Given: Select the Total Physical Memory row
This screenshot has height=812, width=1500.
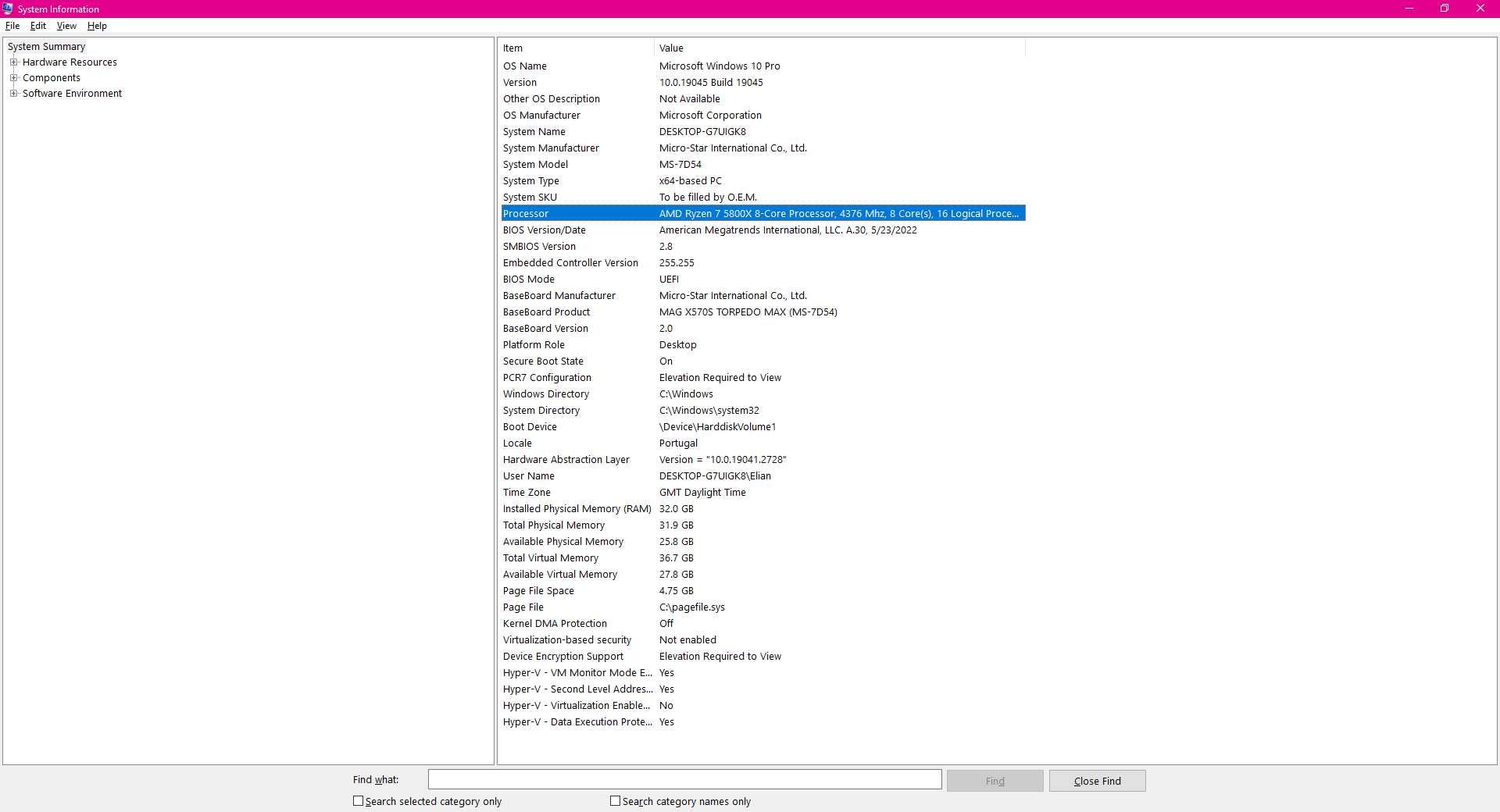Looking at the screenshot, I should [763, 525].
